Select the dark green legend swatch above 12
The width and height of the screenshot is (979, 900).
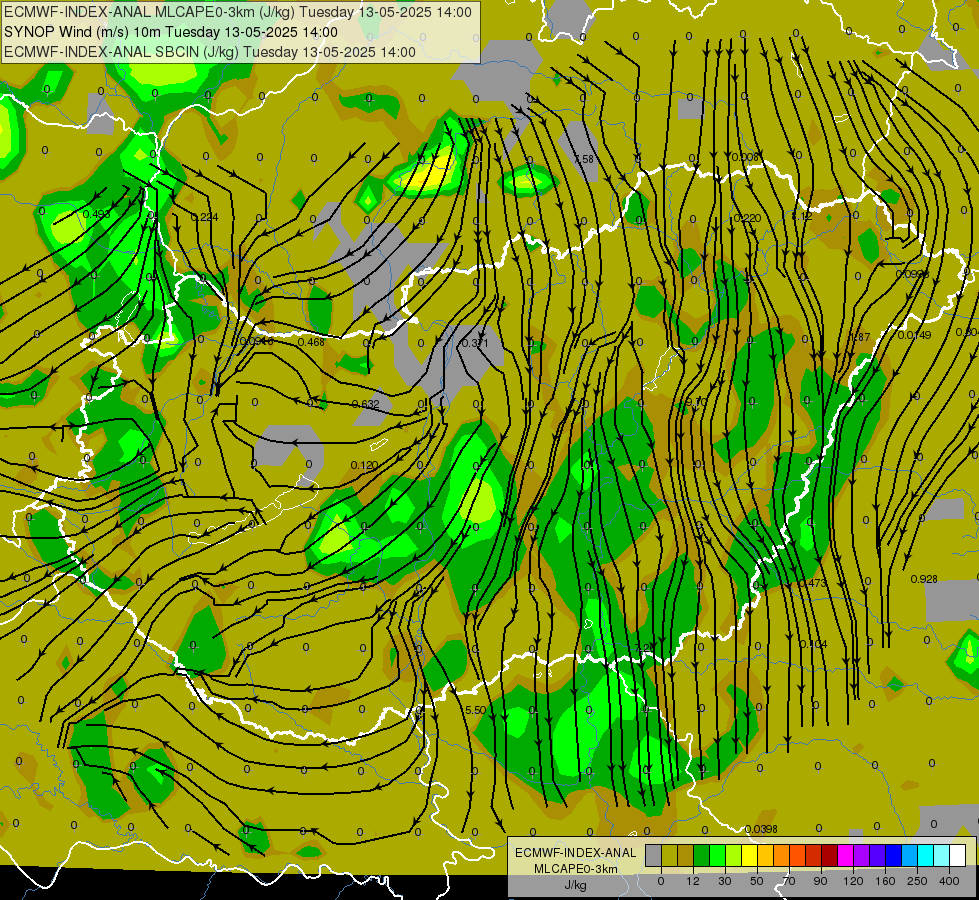(701, 855)
